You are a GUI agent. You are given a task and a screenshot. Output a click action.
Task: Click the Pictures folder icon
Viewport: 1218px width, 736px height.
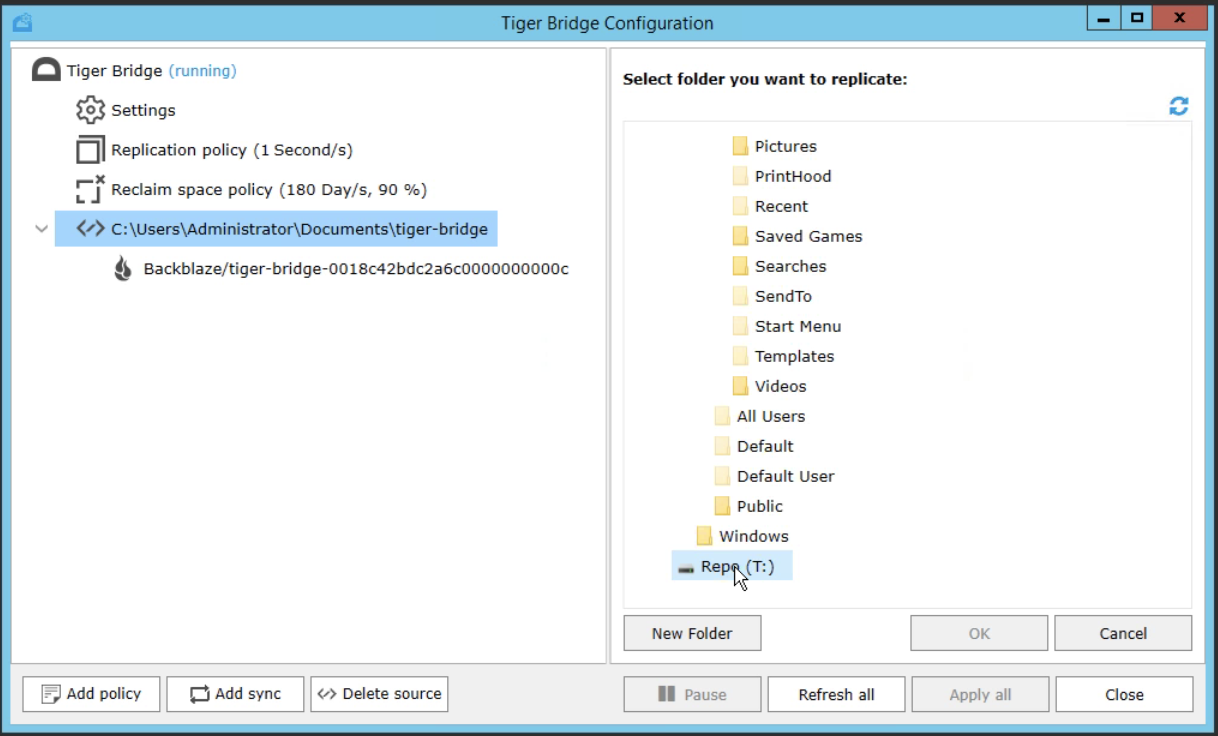pos(740,146)
